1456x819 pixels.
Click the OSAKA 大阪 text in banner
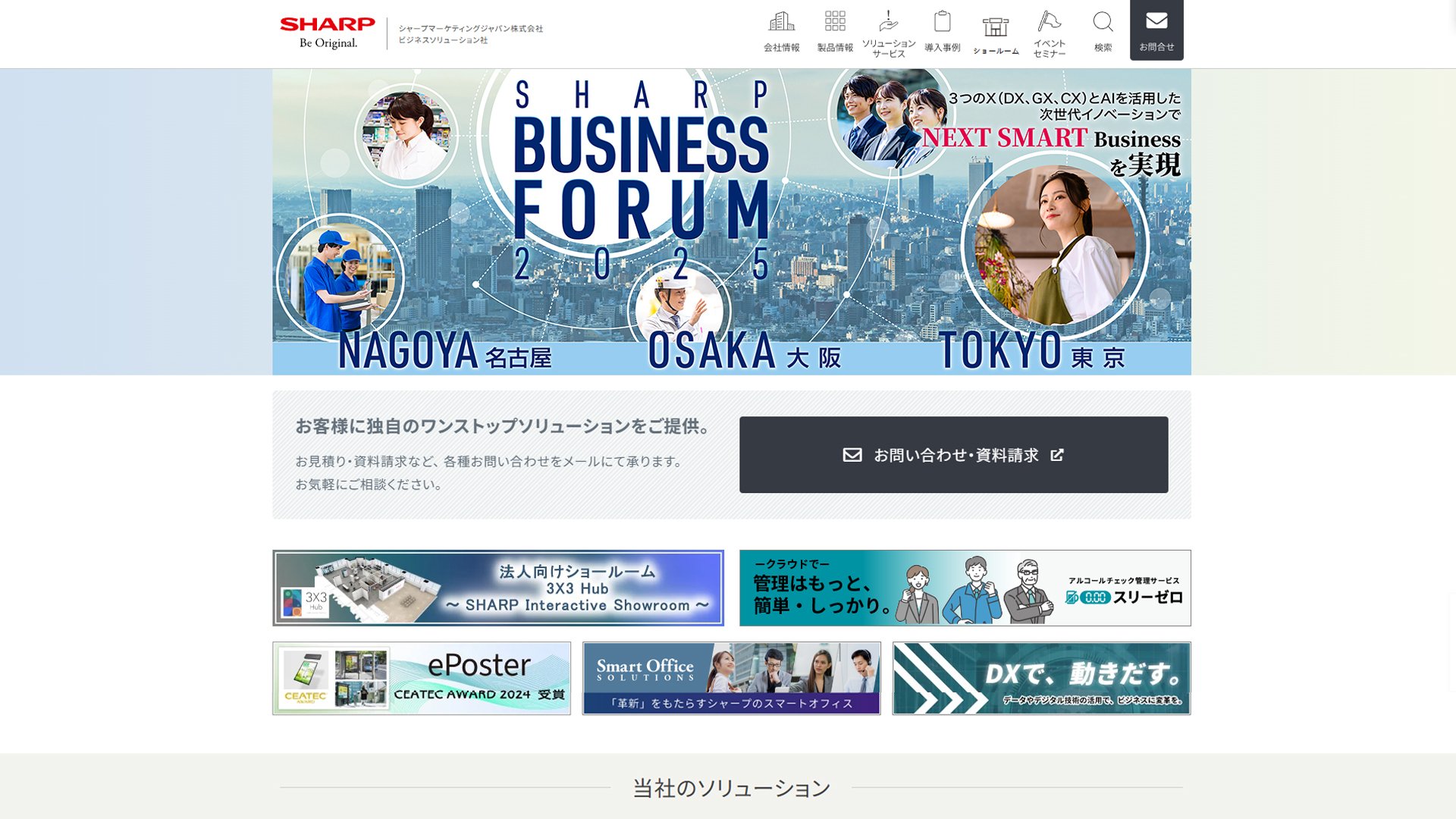point(745,351)
